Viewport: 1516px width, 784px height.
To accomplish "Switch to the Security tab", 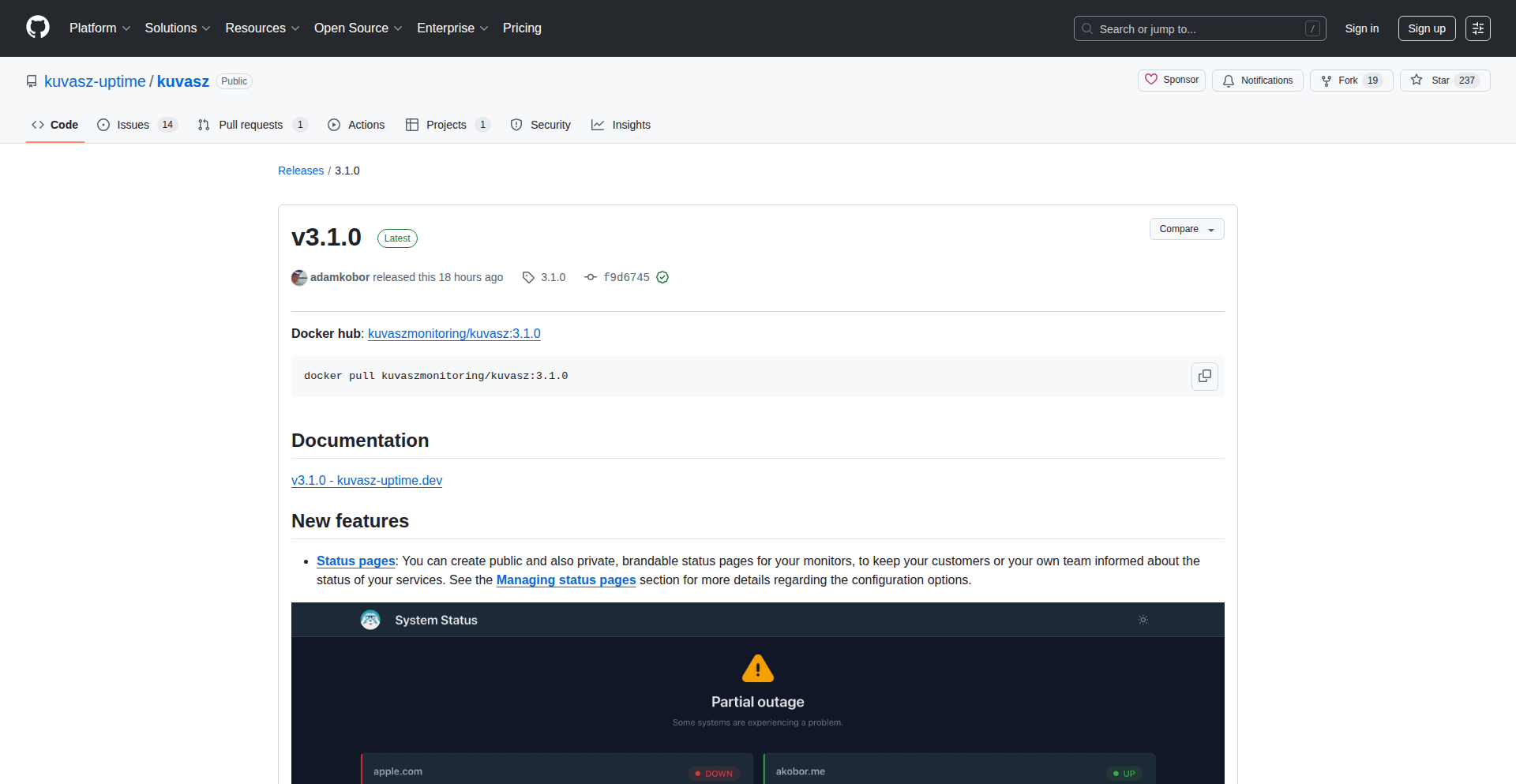I will [x=541, y=125].
